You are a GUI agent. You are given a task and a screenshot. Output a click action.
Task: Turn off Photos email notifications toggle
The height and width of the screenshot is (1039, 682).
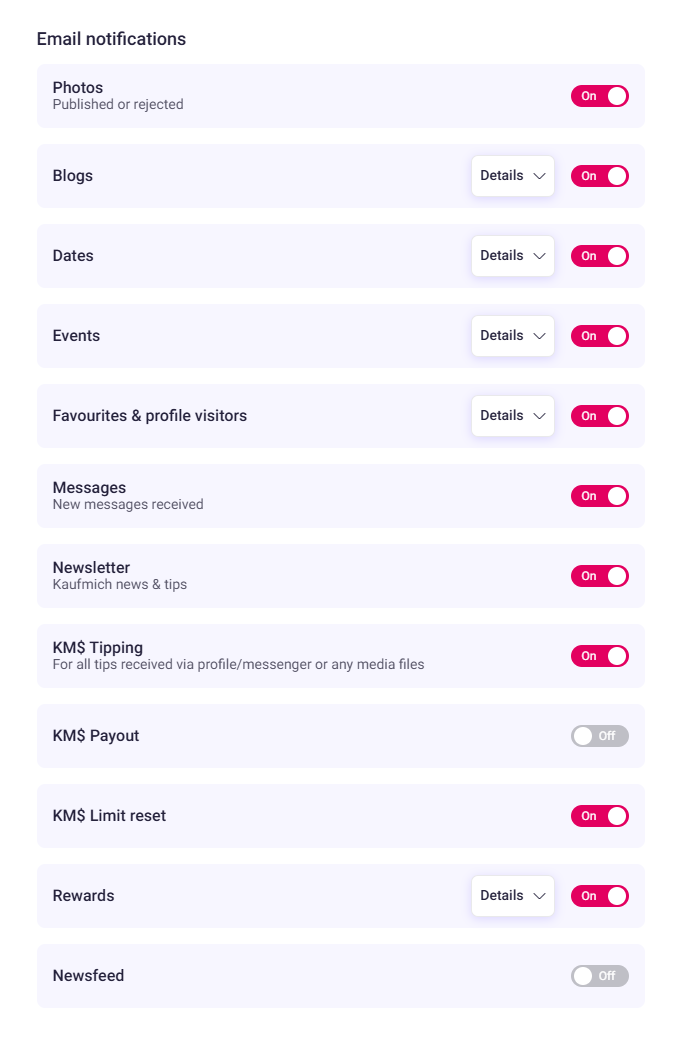599,96
